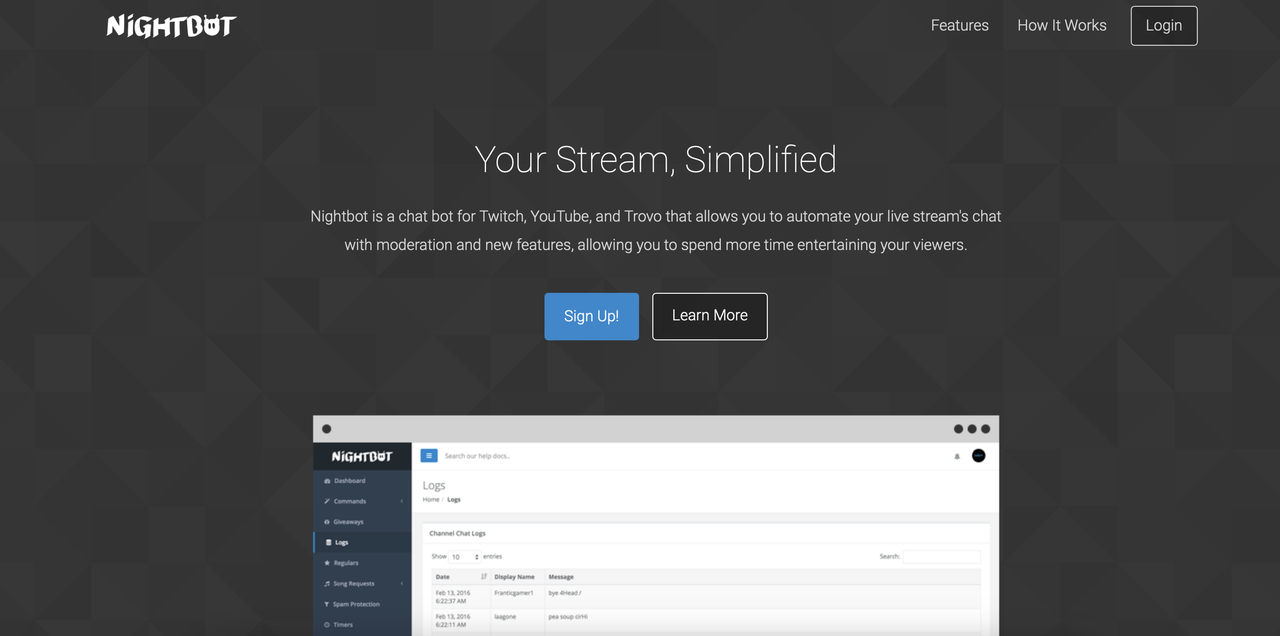Viewport: 1280px width, 636px height.
Task: Select Giveaways in the preview sidebar
Action: [x=362, y=522]
